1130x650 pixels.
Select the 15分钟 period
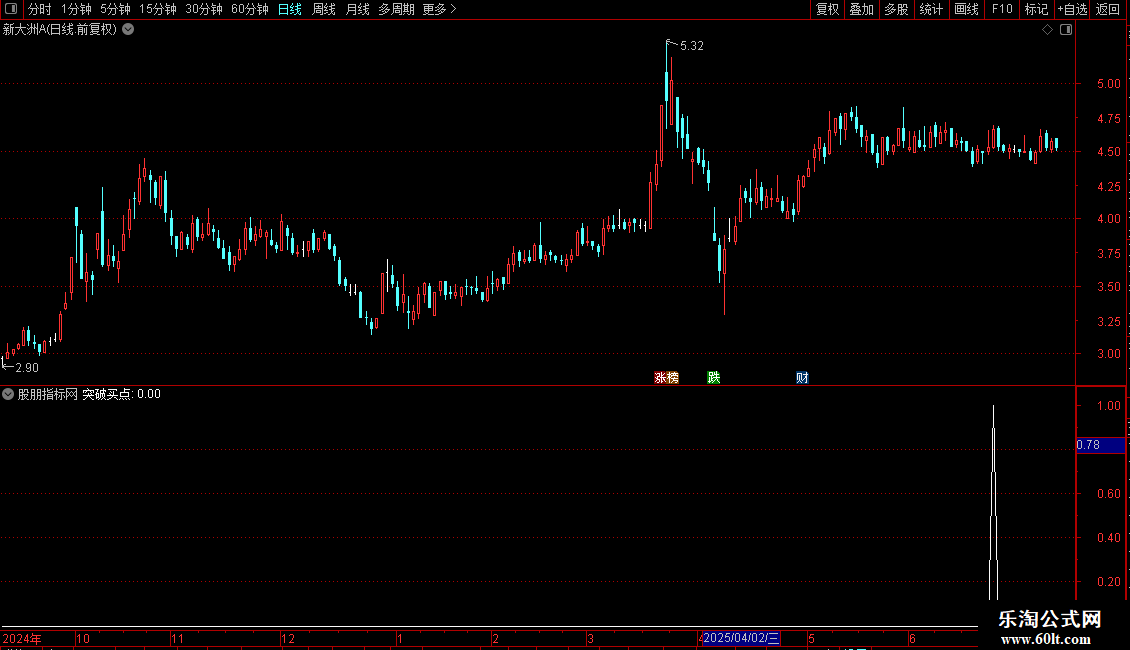tap(157, 9)
